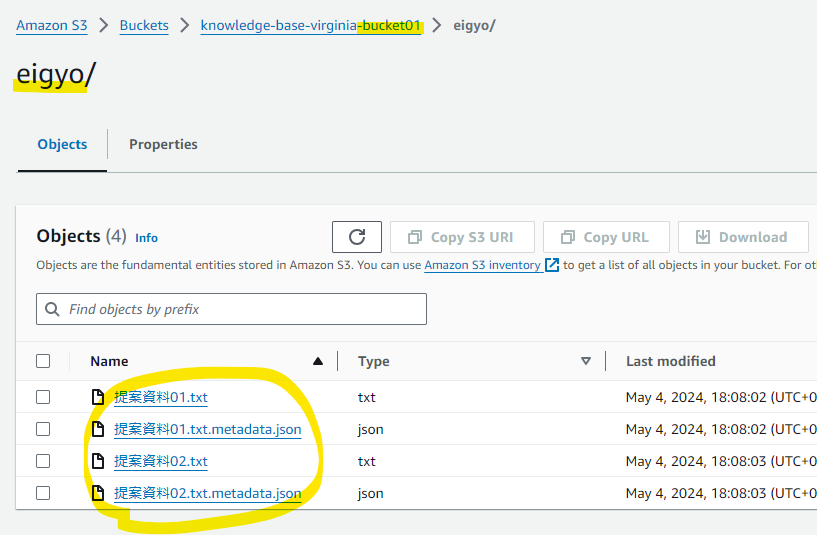Viewport: 817px width, 535px height.
Task: Click the txt type cell for 提案資料01.txt
Action: (x=366, y=397)
